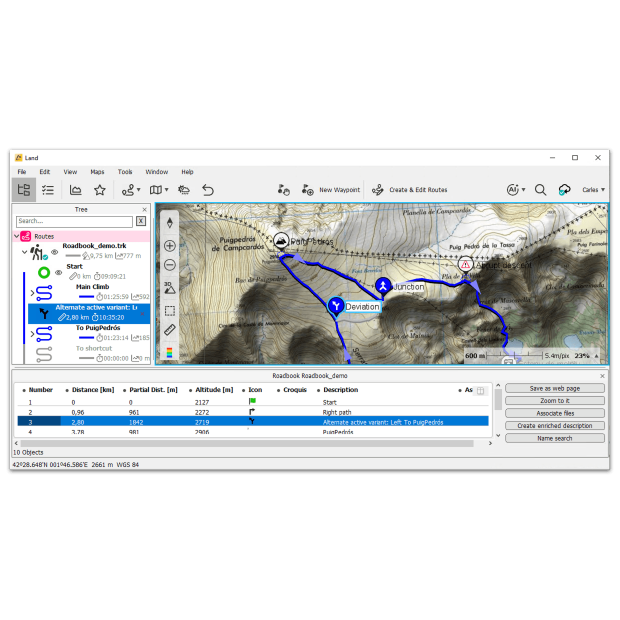The image size is (620, 620).
Task: Click the hiker icon of Roadbook_demo.trk
Action: 38,252
